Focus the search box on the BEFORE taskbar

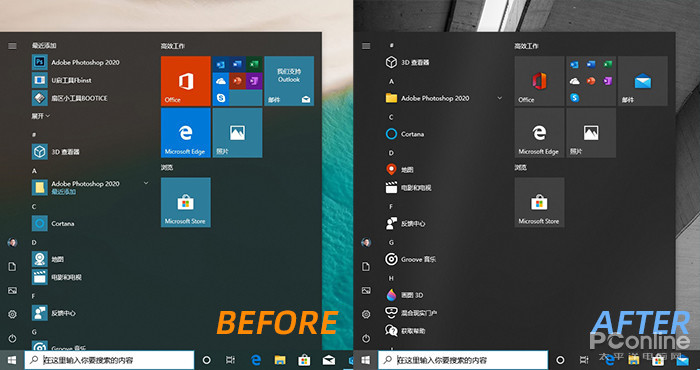pos(109,360)
